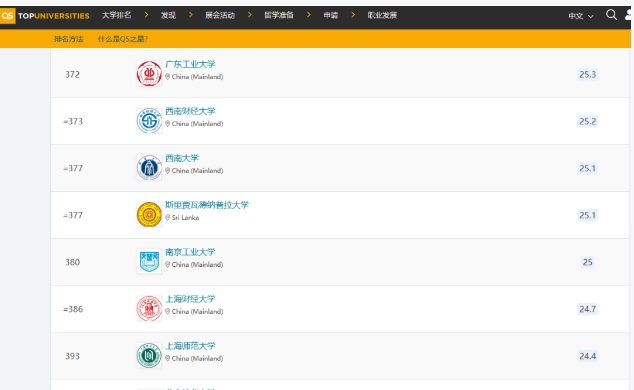Click score 25.1 in 西南大学 row
Screen dimensions: 634x390
[588, 168]
